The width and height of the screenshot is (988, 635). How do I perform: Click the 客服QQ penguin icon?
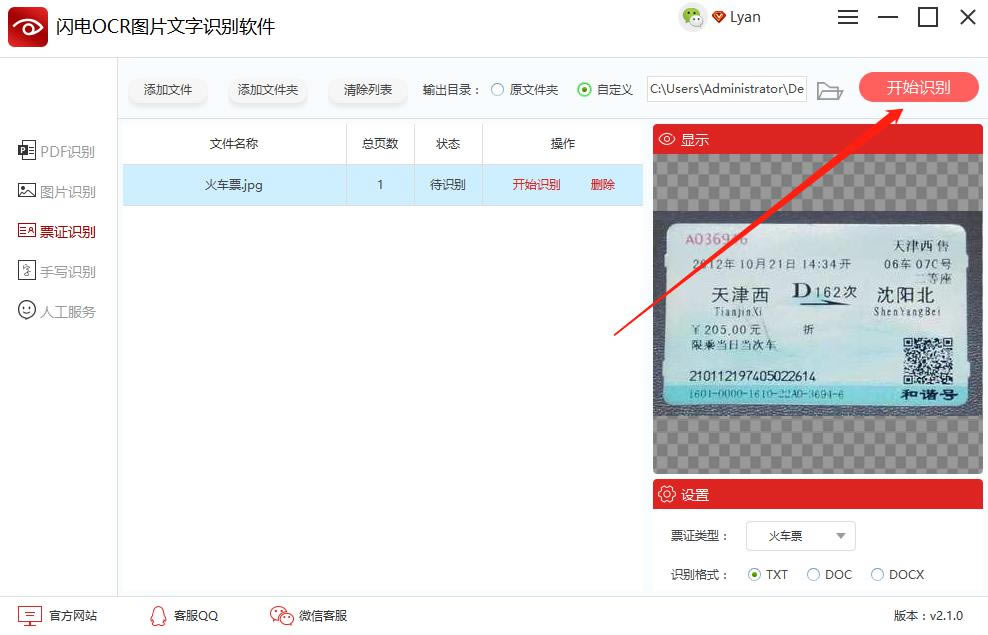[x=158, y=615]
